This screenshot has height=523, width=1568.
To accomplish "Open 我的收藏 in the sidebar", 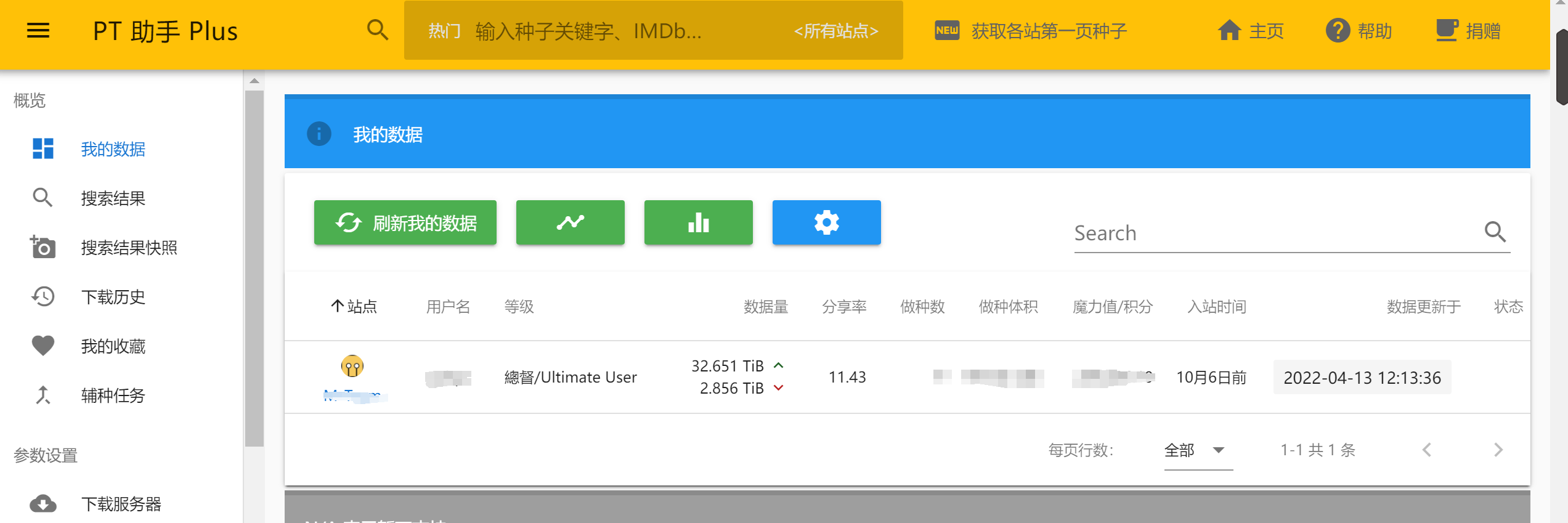I will click(x=113, y=346).
